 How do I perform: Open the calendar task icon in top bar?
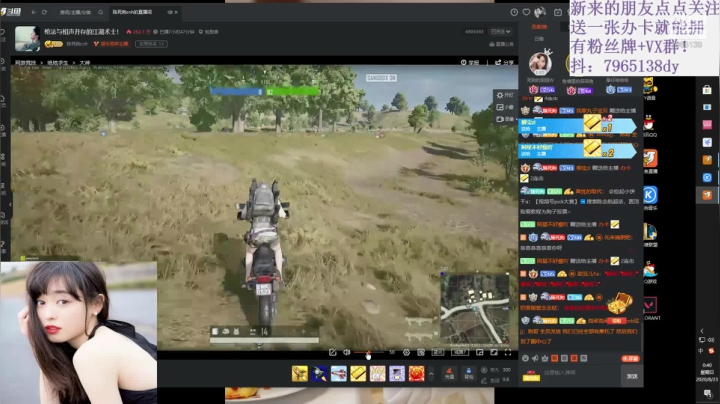[557, 12]
